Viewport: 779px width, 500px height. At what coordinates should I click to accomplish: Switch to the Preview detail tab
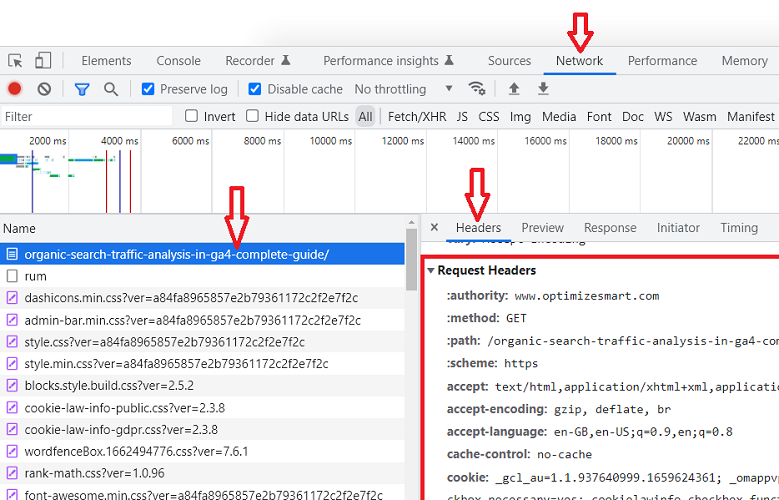tap(543, 228)
